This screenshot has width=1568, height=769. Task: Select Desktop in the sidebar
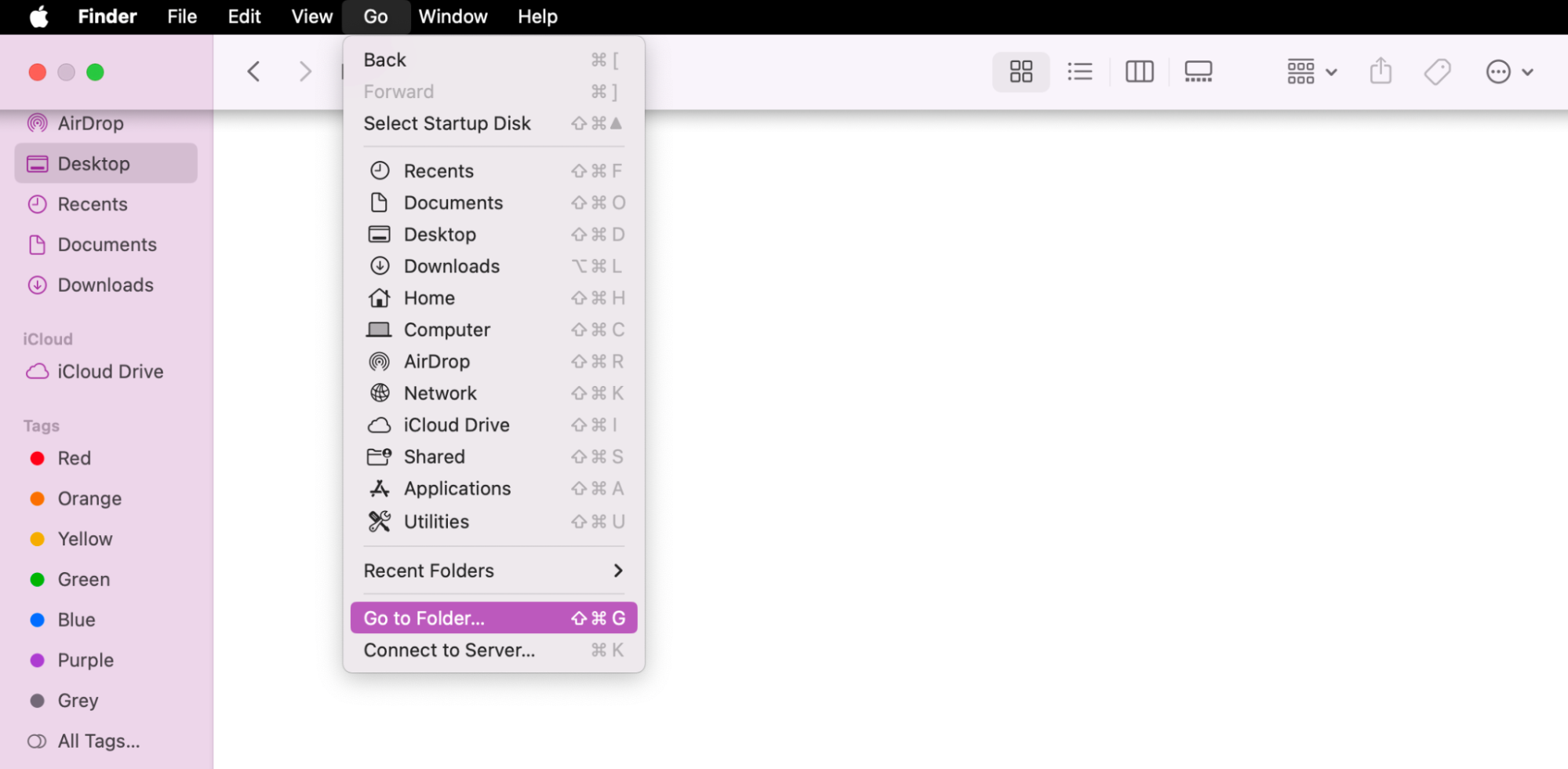pyautogui.click(x=94, y=163)
